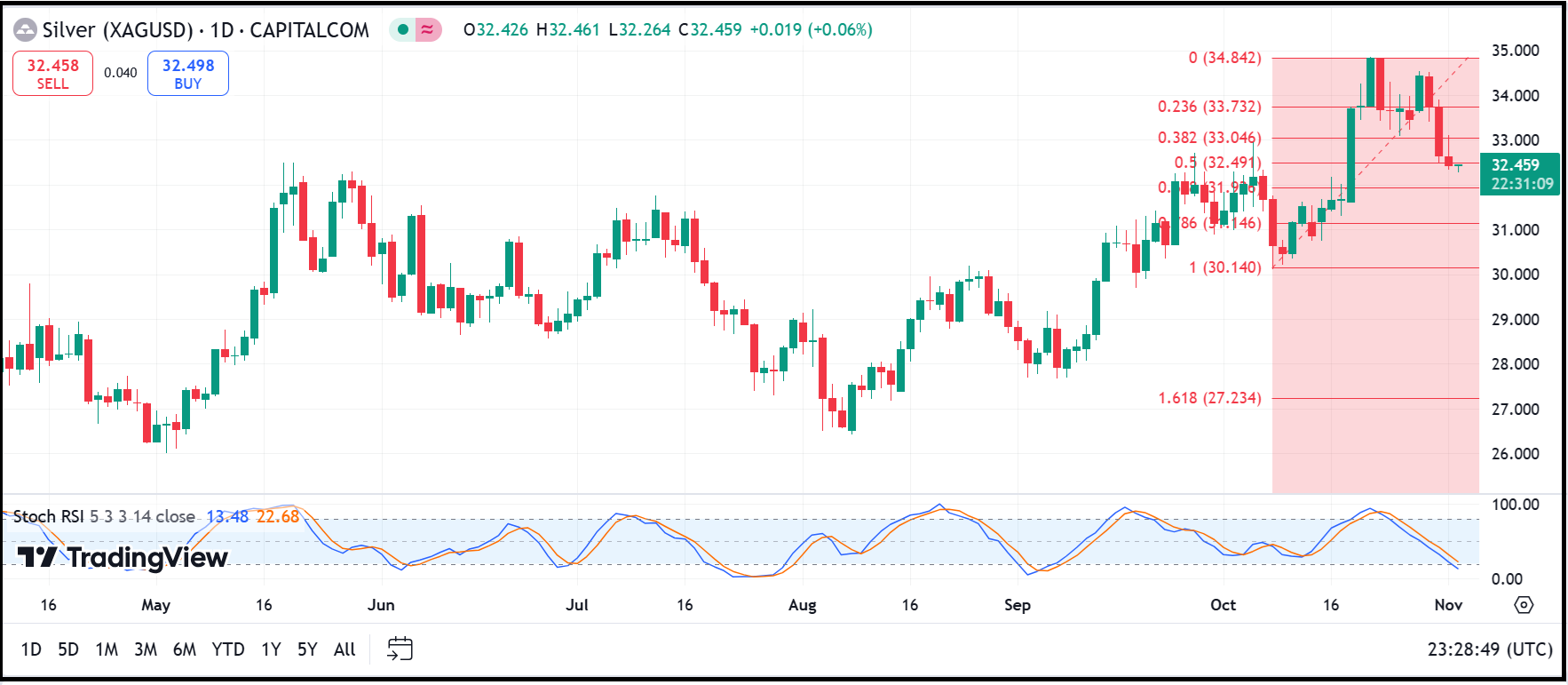The height and width of the screenshot is (685, 1568).
Task: Click the green market open status dot
Action: pyautogui.click(x=403, y=30)
